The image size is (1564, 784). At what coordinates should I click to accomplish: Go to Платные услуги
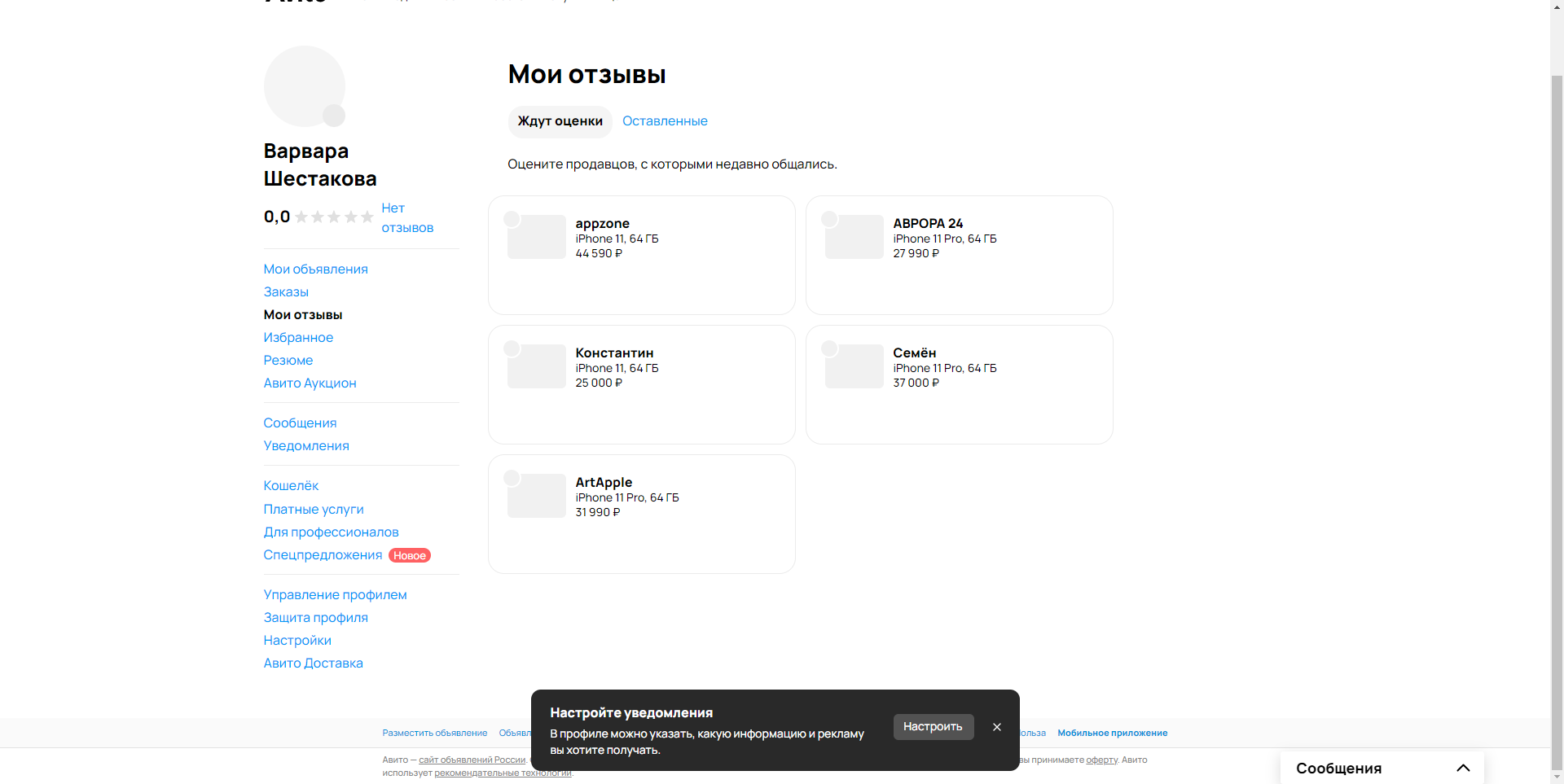(314, 510)
